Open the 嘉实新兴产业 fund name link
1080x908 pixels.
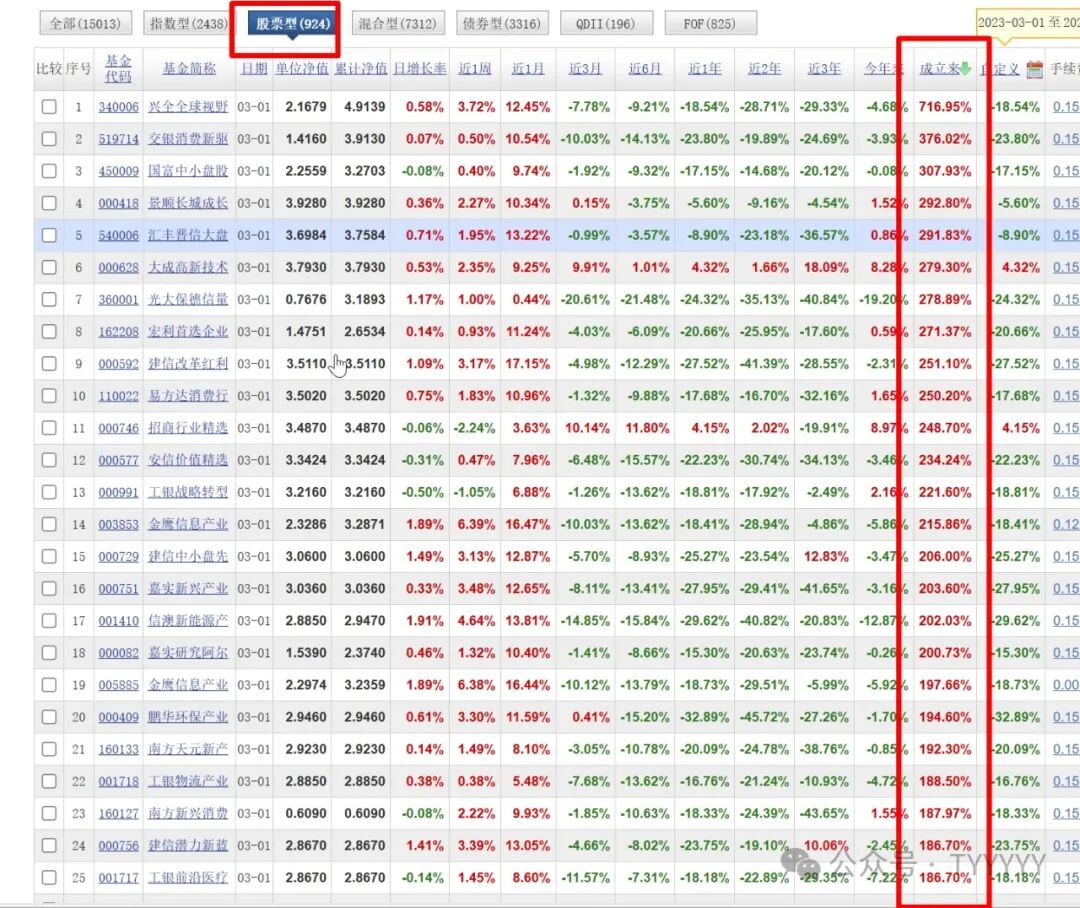(x=188, y=588)
